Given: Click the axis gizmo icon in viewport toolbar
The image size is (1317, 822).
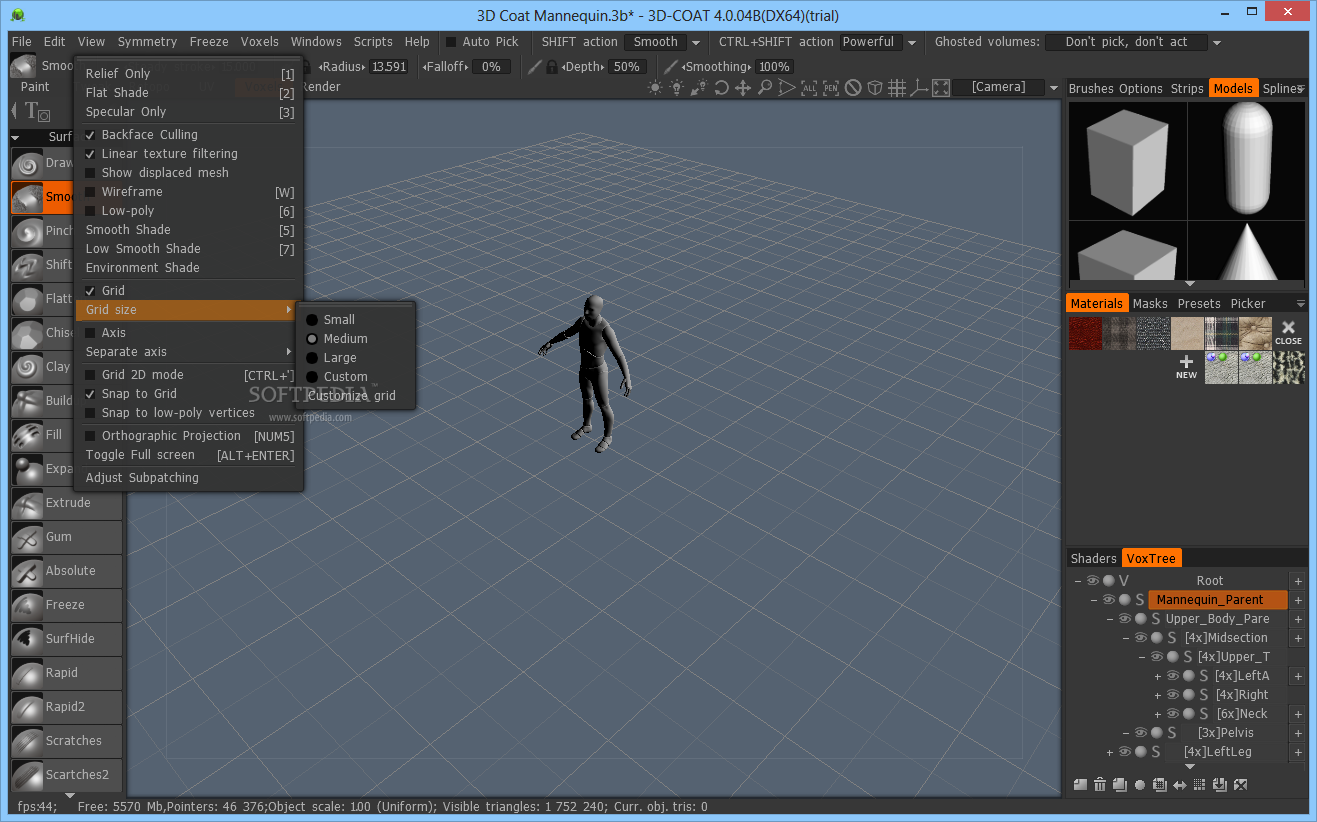Looking at the screenshot, I should click(x=919, y=88).
